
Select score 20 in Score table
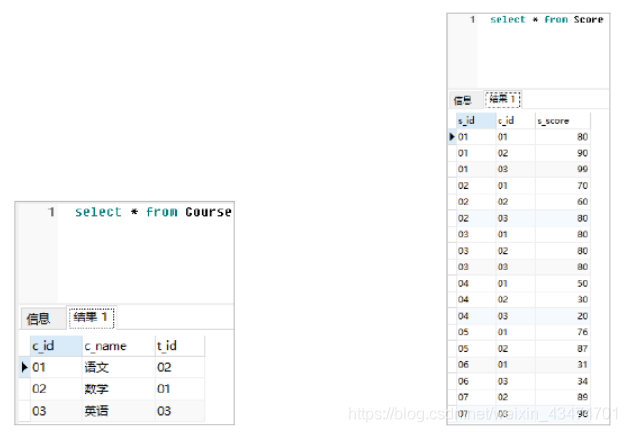coord(563,316)
